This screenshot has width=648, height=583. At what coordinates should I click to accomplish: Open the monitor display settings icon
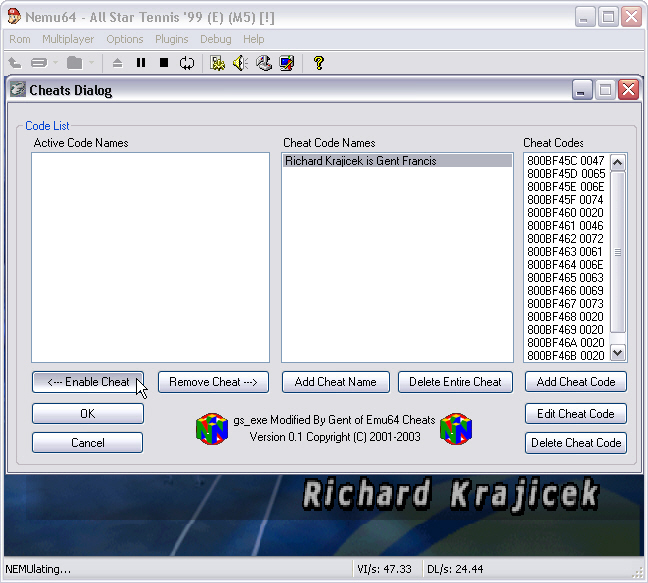287,63
